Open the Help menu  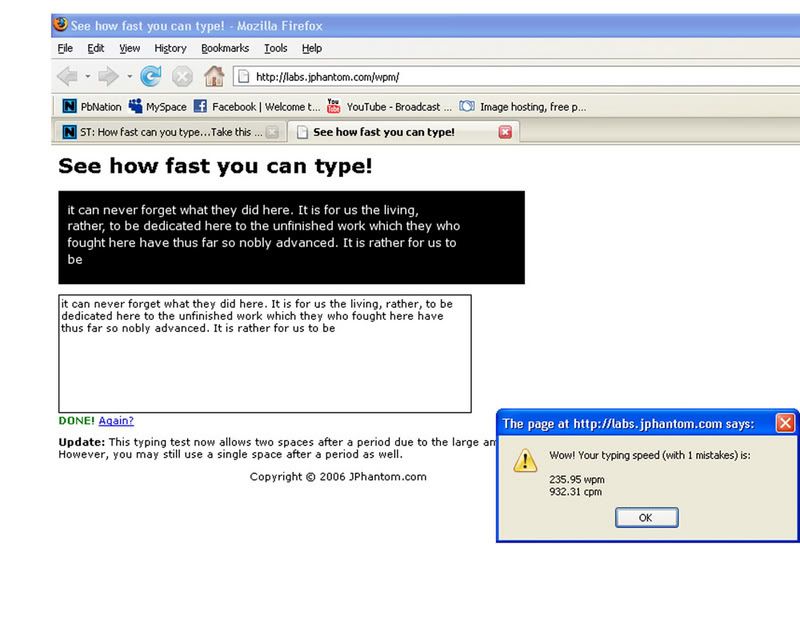pos(312,48)
